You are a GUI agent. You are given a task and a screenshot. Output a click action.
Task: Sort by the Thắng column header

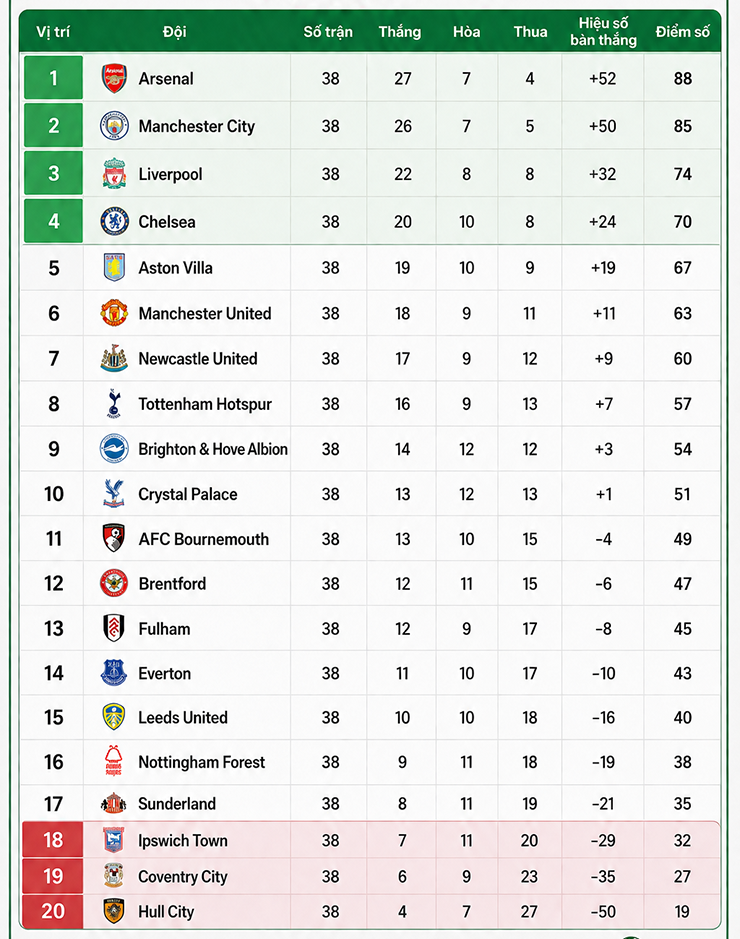point(400,32)
